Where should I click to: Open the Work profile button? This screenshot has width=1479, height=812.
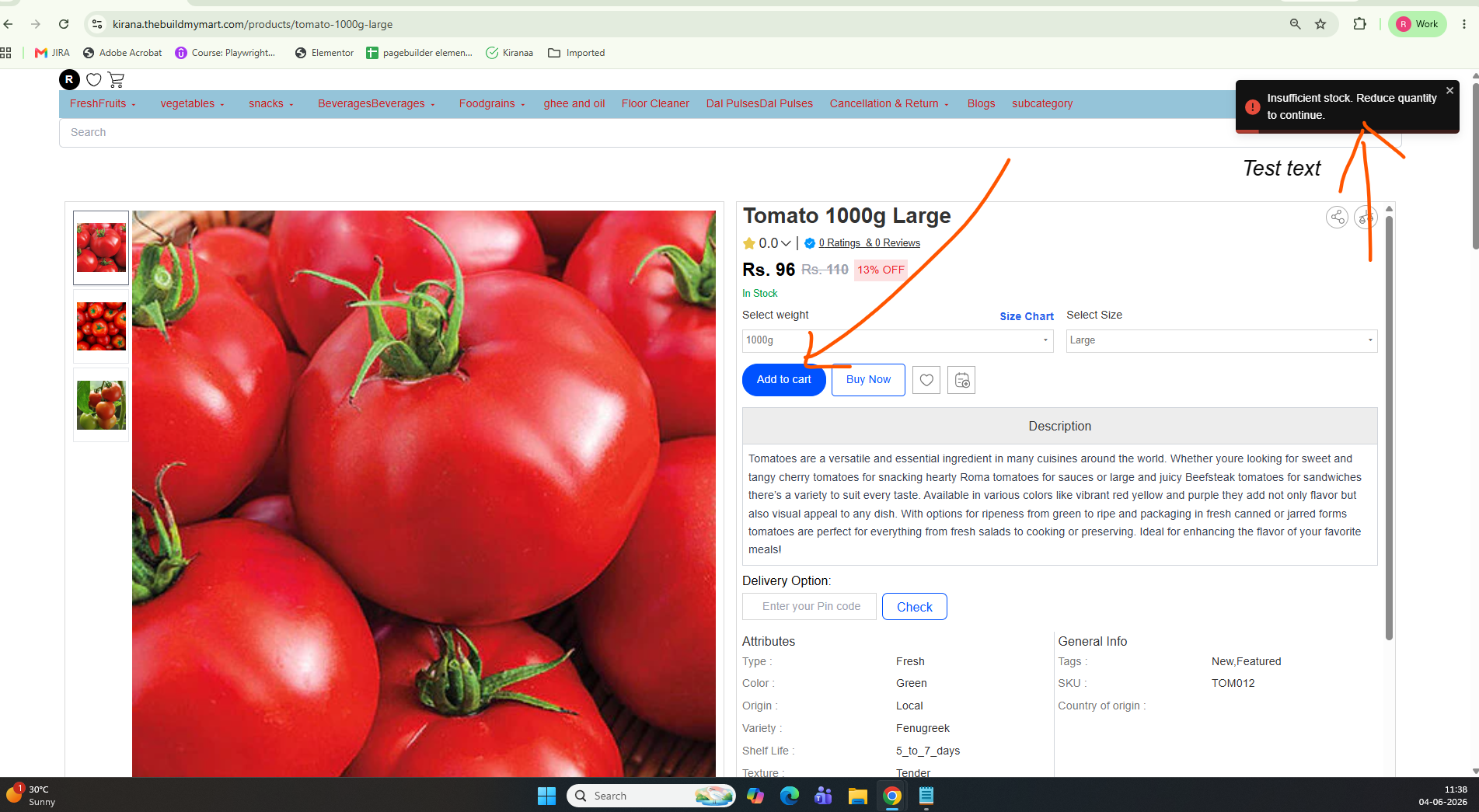tap(1418, 24)
